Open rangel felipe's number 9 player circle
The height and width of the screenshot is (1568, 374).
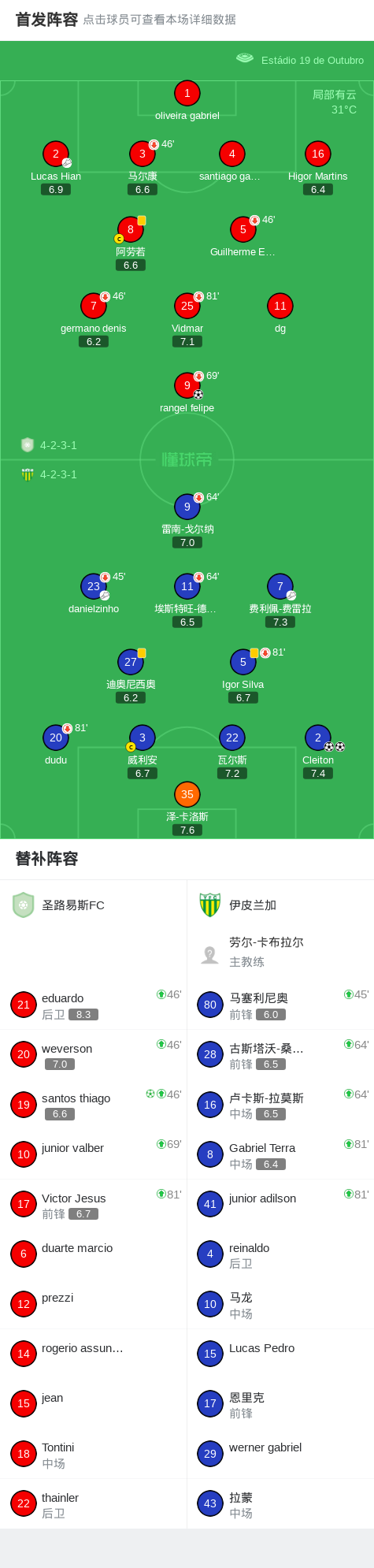click(187, 385)
